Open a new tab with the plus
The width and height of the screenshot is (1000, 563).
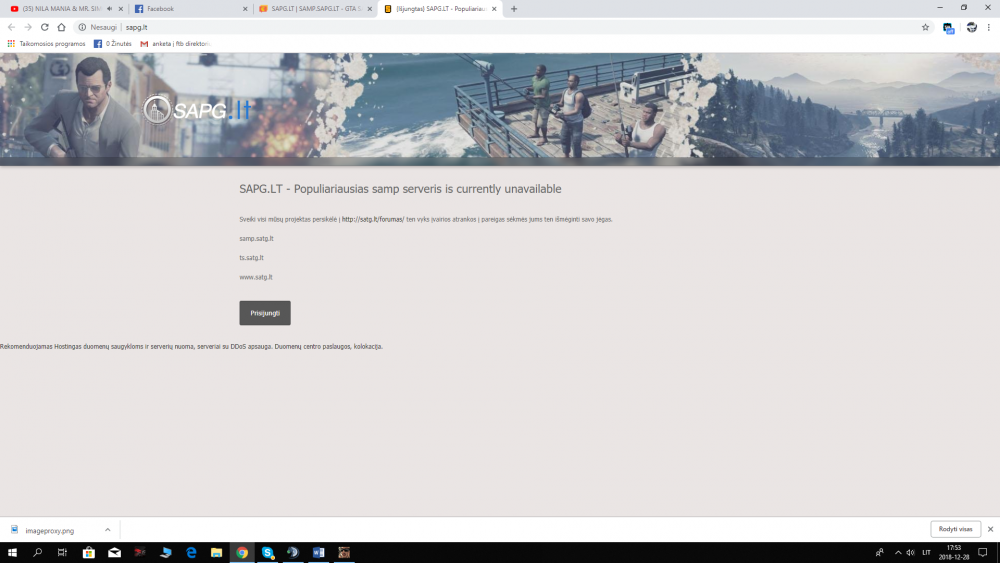pos(514,9)
